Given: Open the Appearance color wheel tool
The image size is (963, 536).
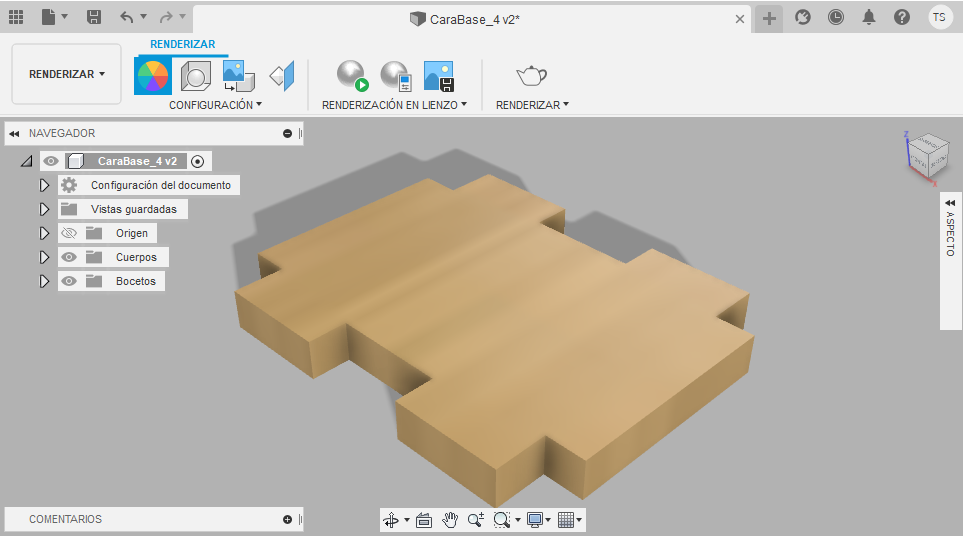Looking at the screenshot, I should [153, 76].
